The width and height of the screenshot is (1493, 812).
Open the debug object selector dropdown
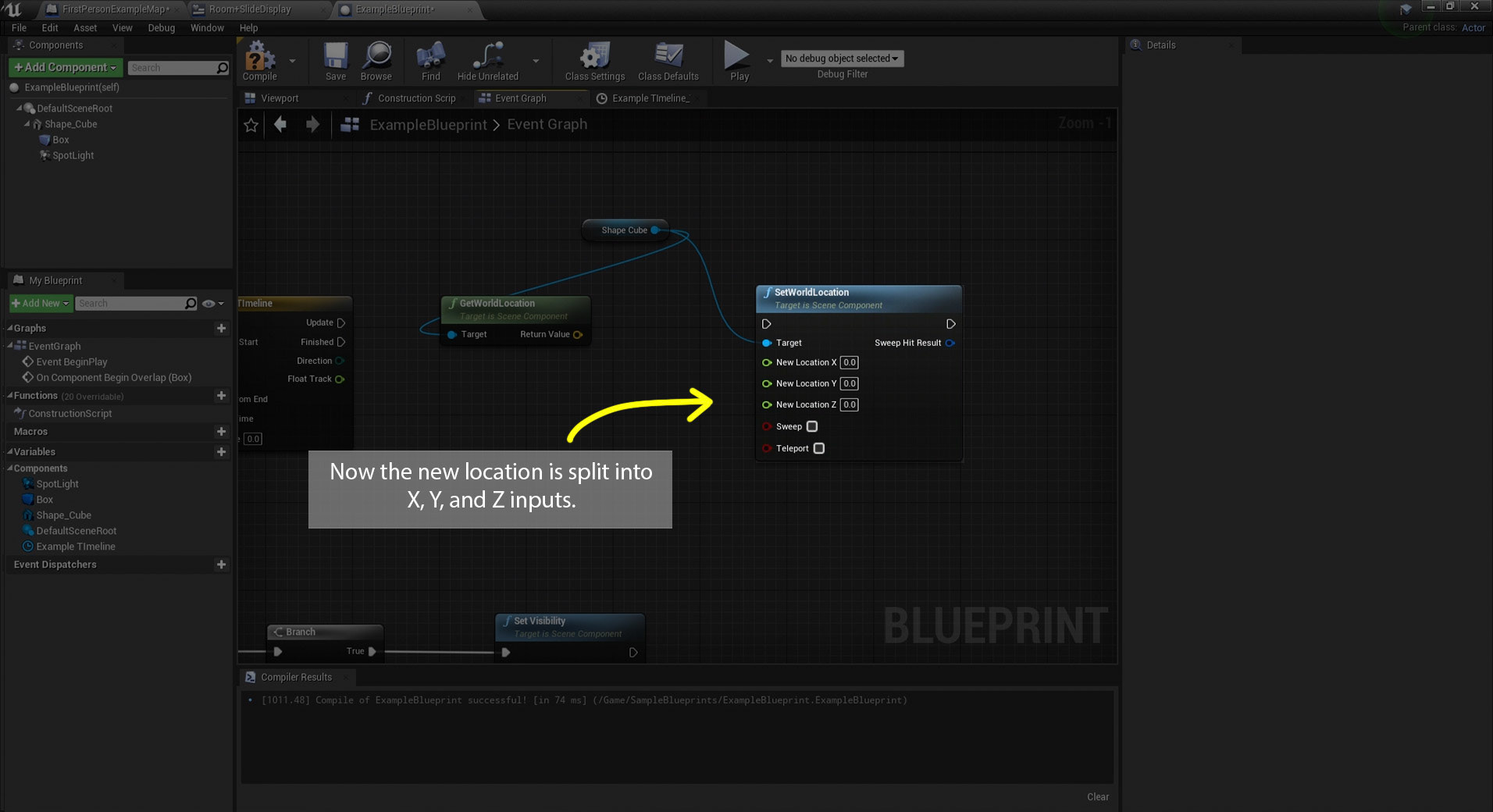(x=842, y=59)
